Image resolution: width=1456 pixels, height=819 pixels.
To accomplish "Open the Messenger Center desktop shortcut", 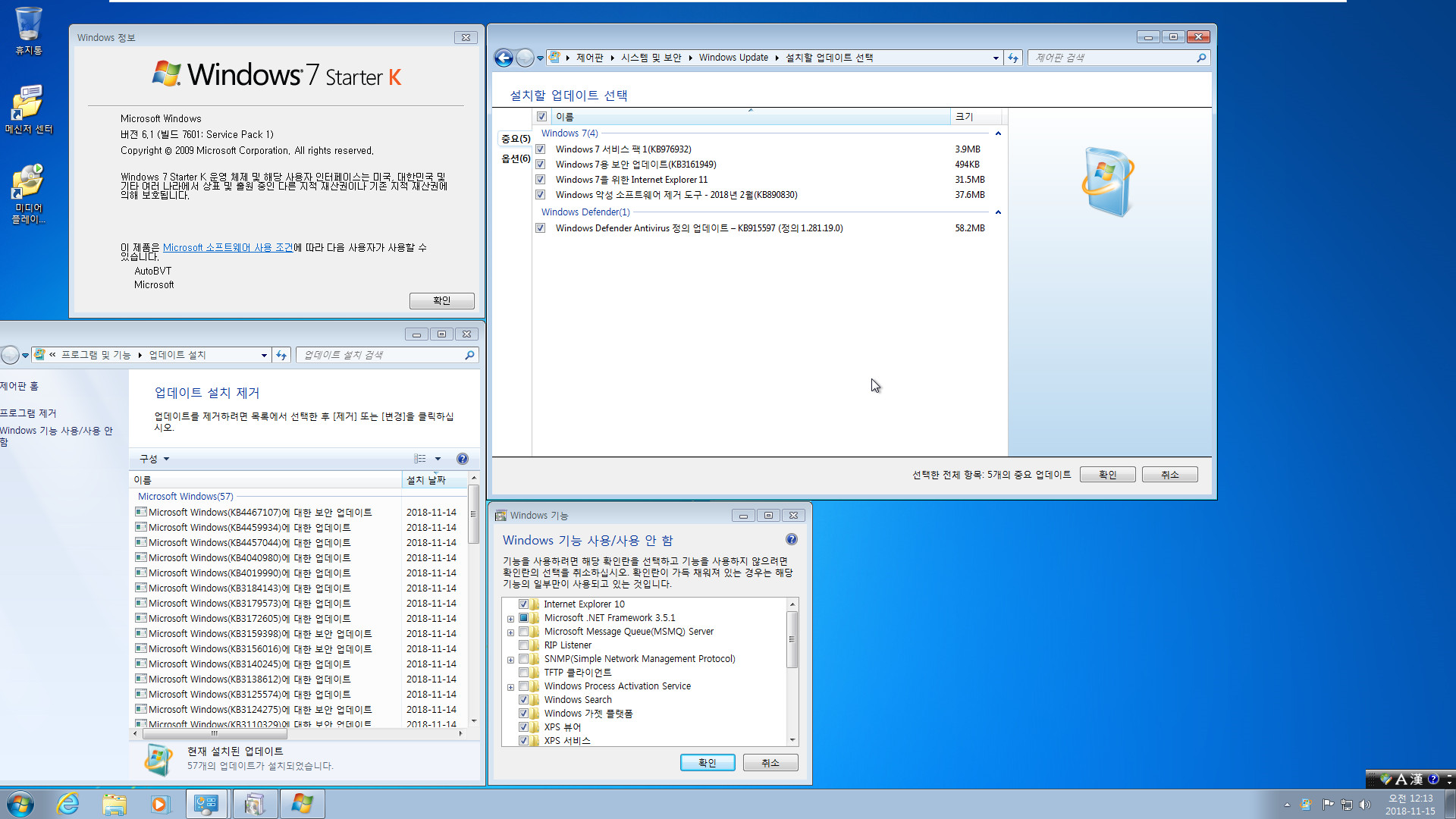I will click(28, 110).
